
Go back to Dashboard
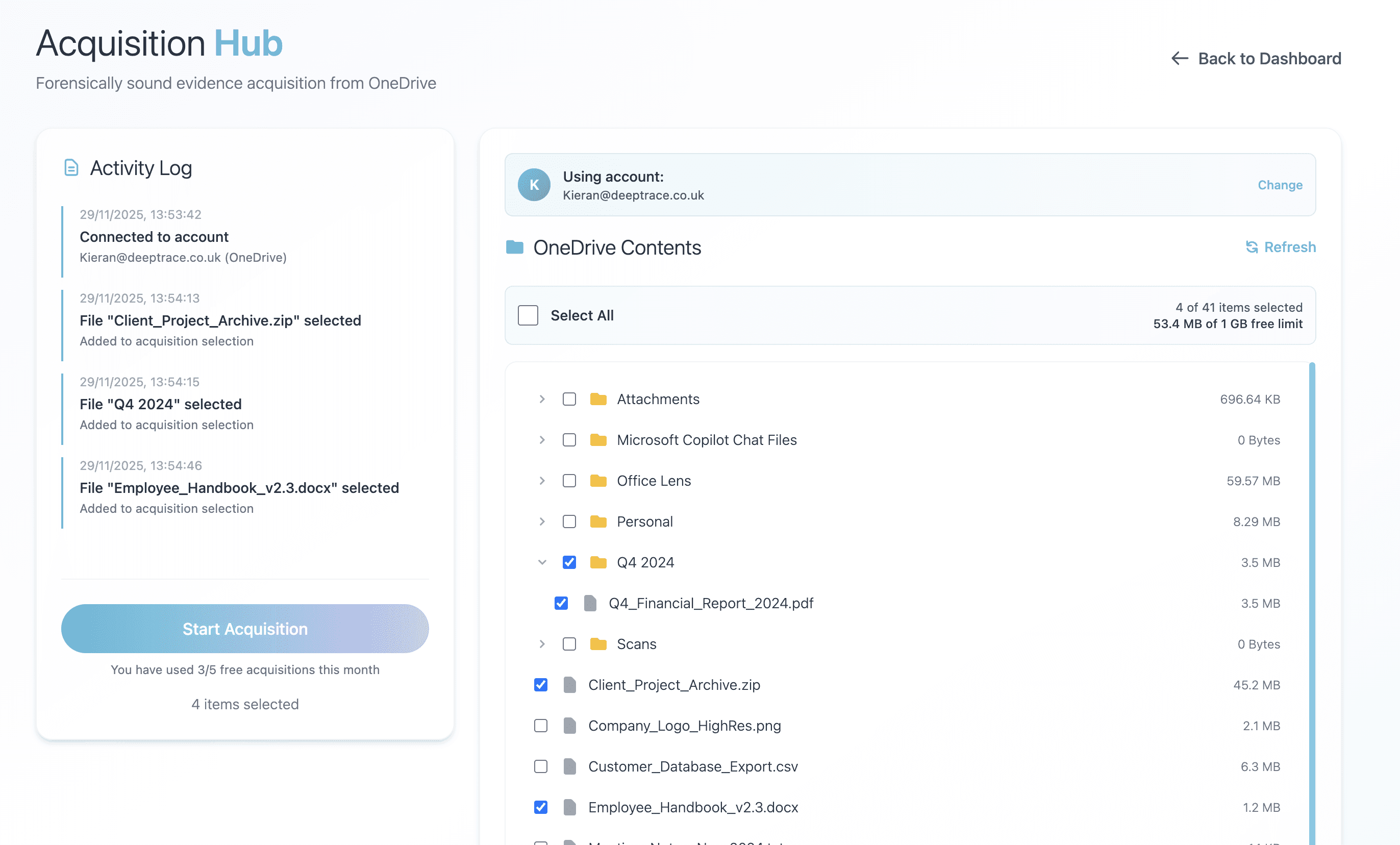1256,58
